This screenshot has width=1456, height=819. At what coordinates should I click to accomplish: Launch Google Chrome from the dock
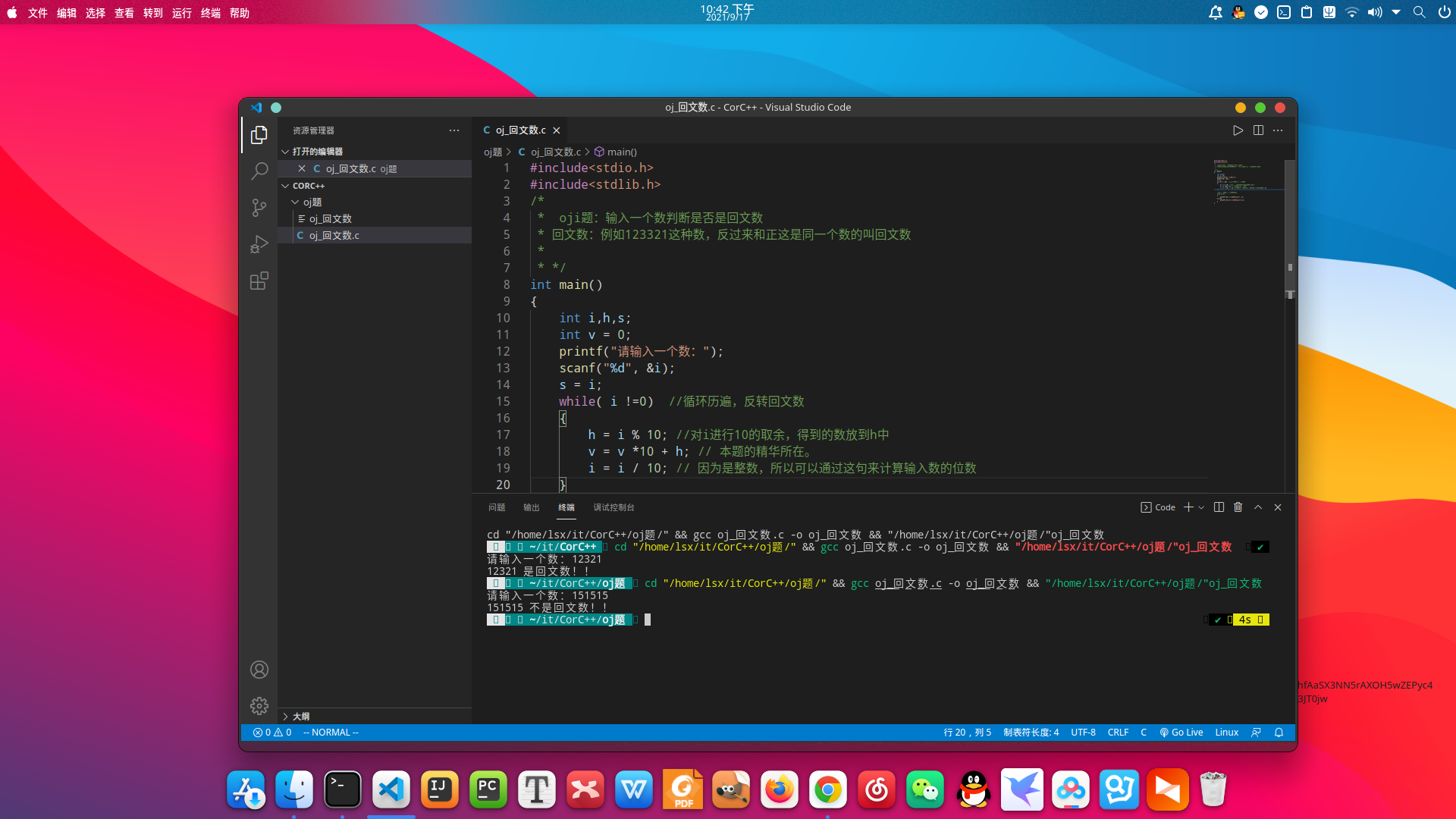click(x=827, y=790)
